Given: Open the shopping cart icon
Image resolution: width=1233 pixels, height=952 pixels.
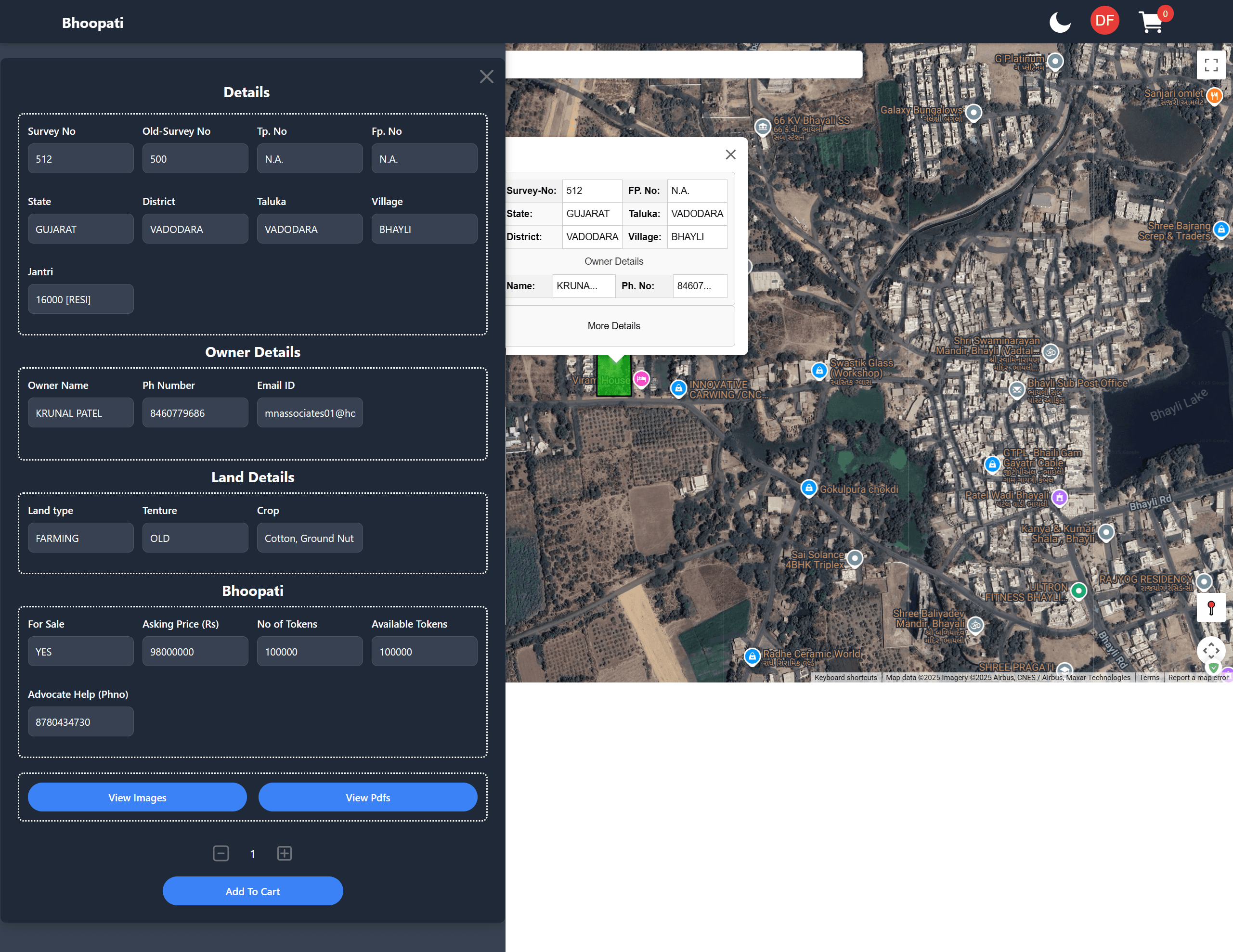Looking at the screenshot, I should click(1152, 21).
